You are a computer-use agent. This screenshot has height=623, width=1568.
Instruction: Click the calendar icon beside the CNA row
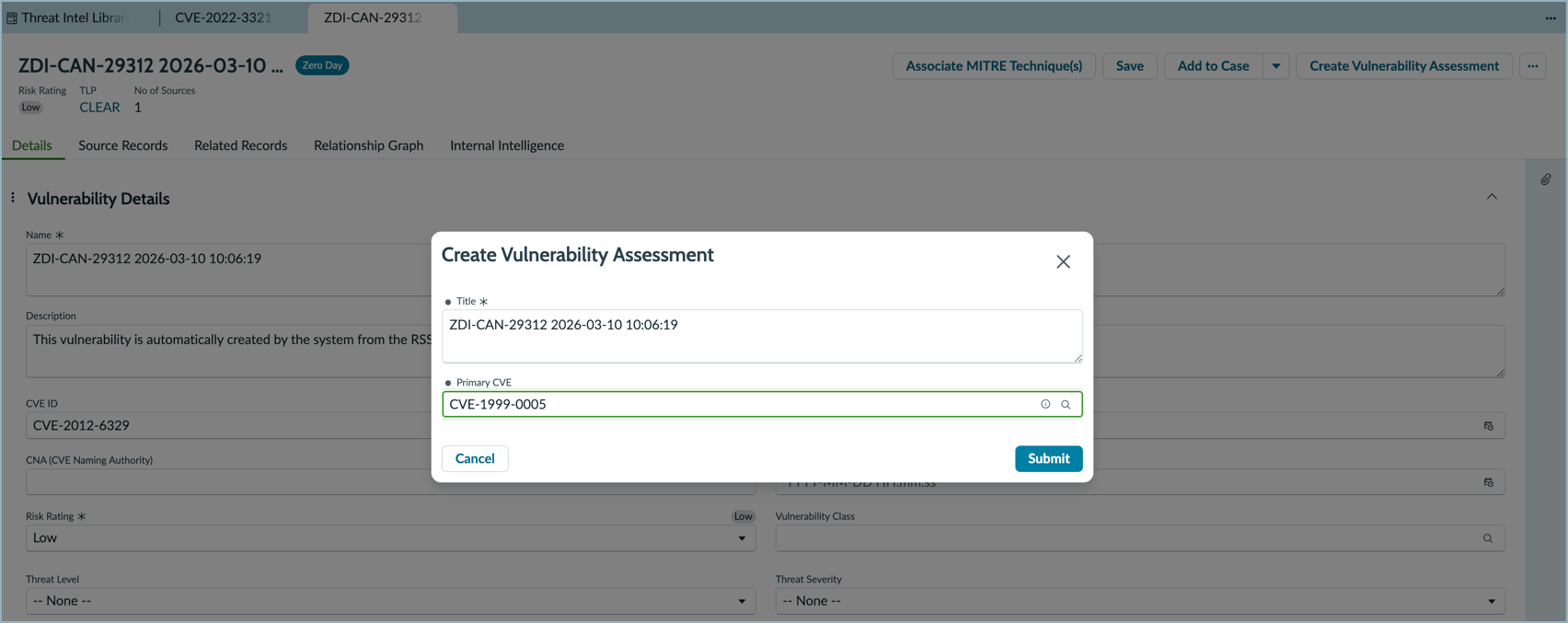[x=1488, y=482]
